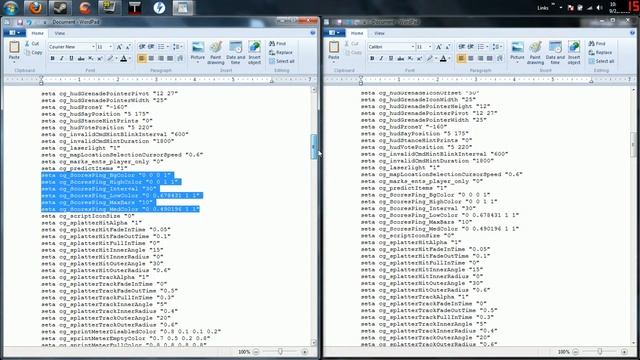Click zoom slider in right WordPad status bar
640x360 pixels.
(x=600, y=351)
